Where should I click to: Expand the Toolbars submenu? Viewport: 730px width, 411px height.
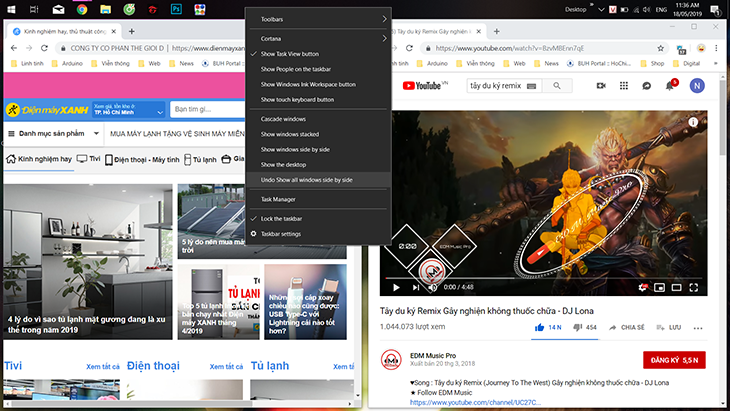click(319, 19)
